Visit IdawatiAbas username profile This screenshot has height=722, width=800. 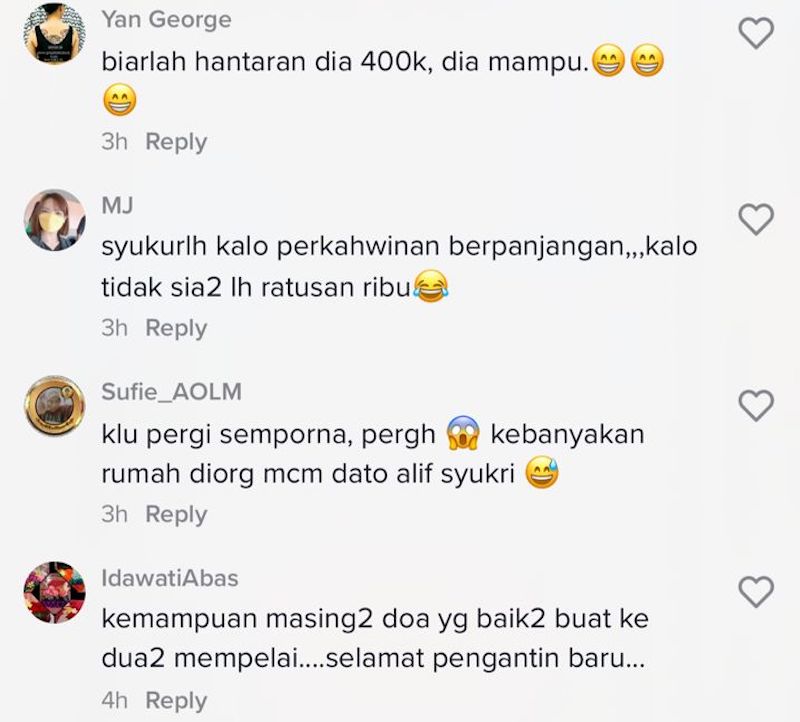point(170,578)
